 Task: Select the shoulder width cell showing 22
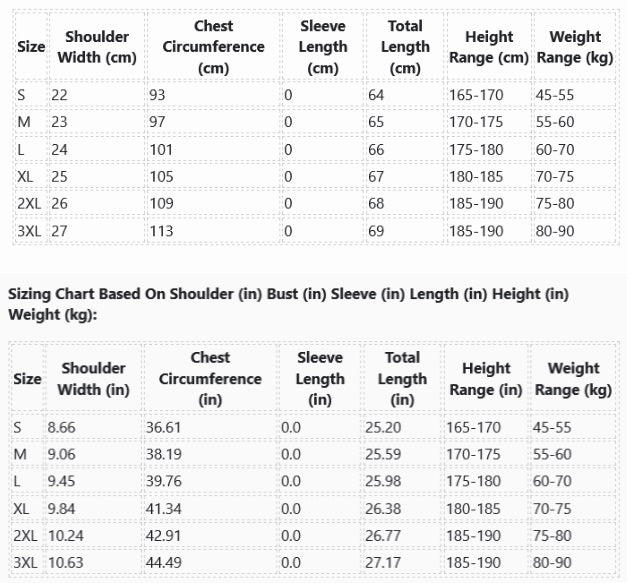(x=59, y=95)
